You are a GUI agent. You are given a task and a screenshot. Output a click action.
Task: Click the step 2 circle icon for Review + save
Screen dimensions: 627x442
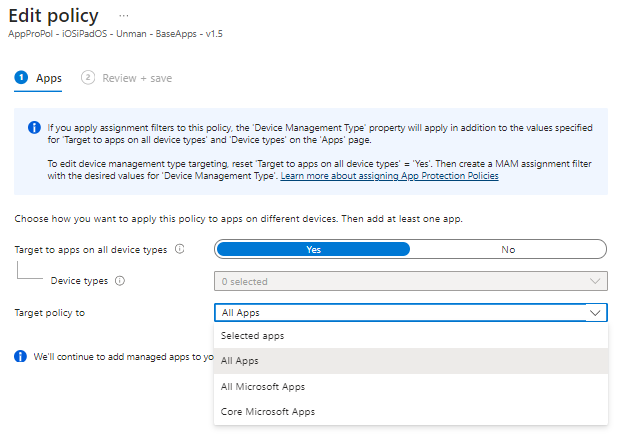click(x=88, y=77)
